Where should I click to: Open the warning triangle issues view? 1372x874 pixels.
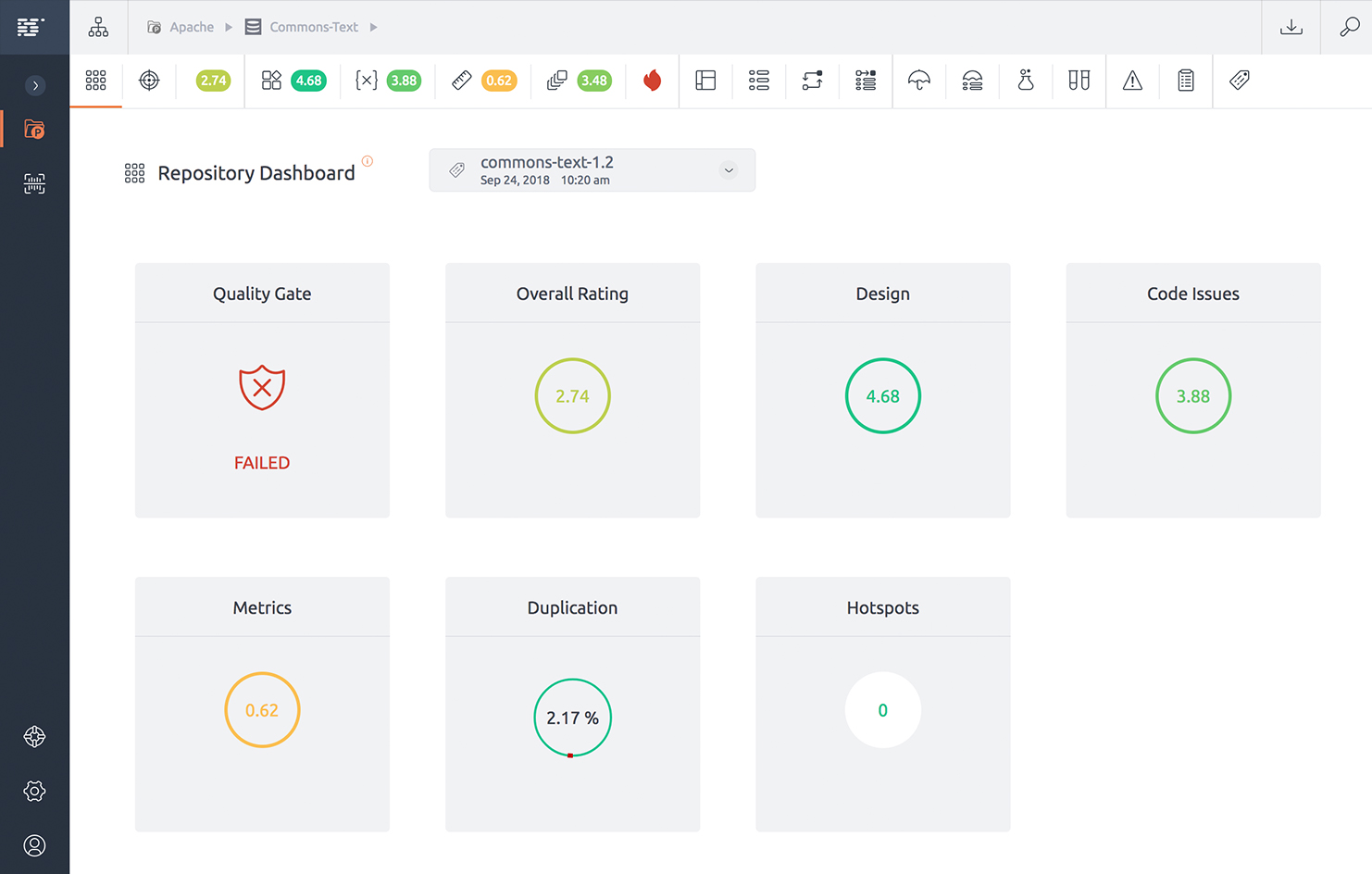1132,81
